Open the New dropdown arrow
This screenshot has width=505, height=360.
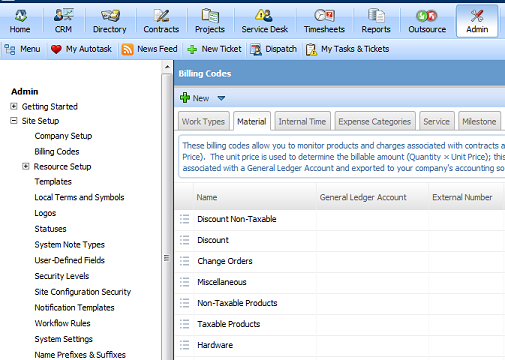221,98
